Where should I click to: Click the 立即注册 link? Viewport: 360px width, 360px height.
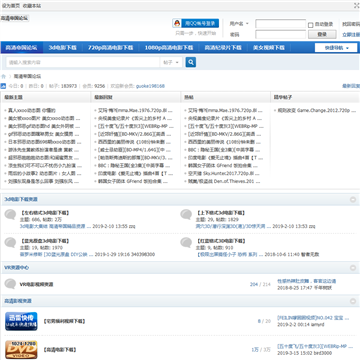tap(351, 35)
